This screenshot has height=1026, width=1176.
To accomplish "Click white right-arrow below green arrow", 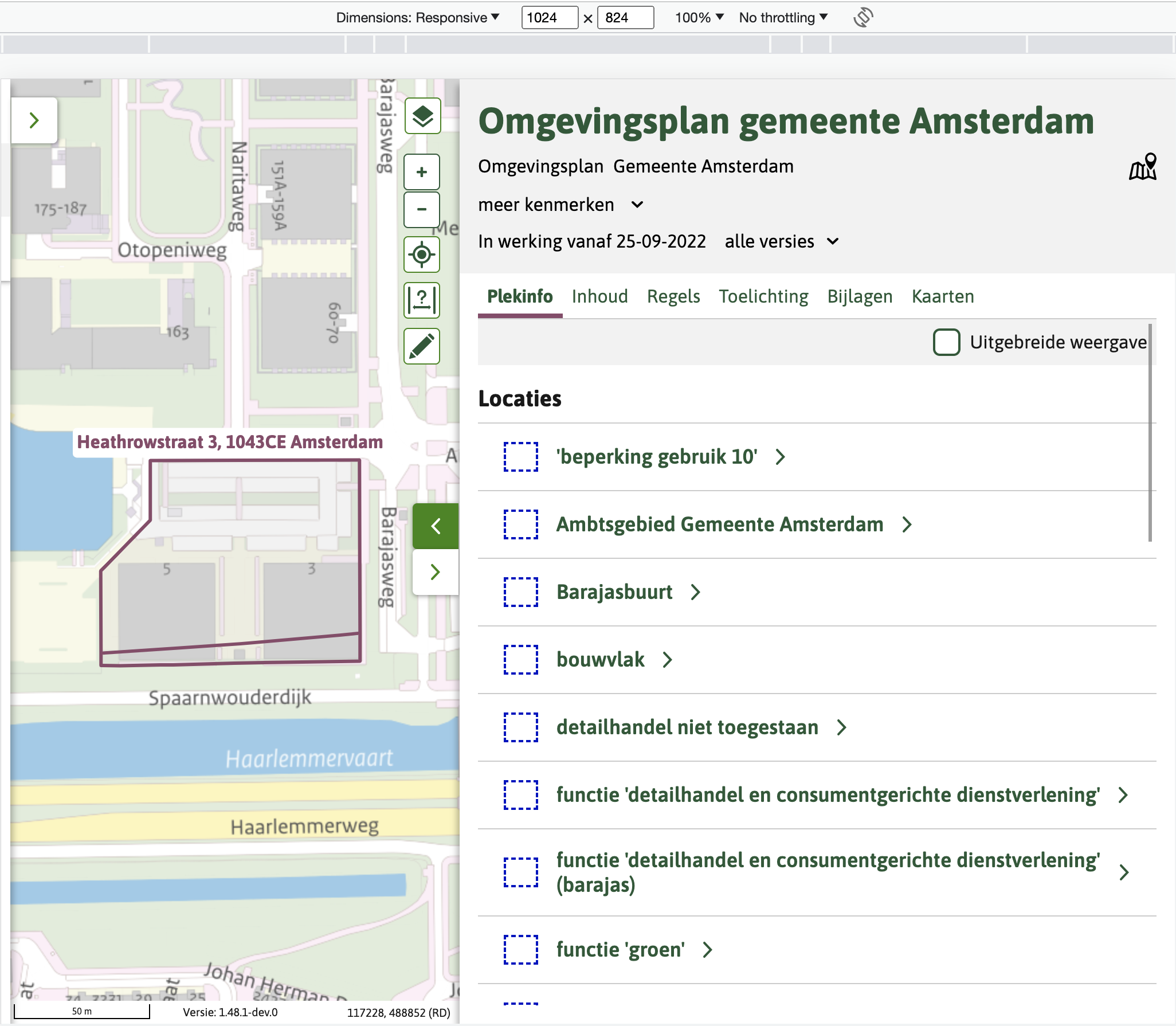I will pos(436,571).
